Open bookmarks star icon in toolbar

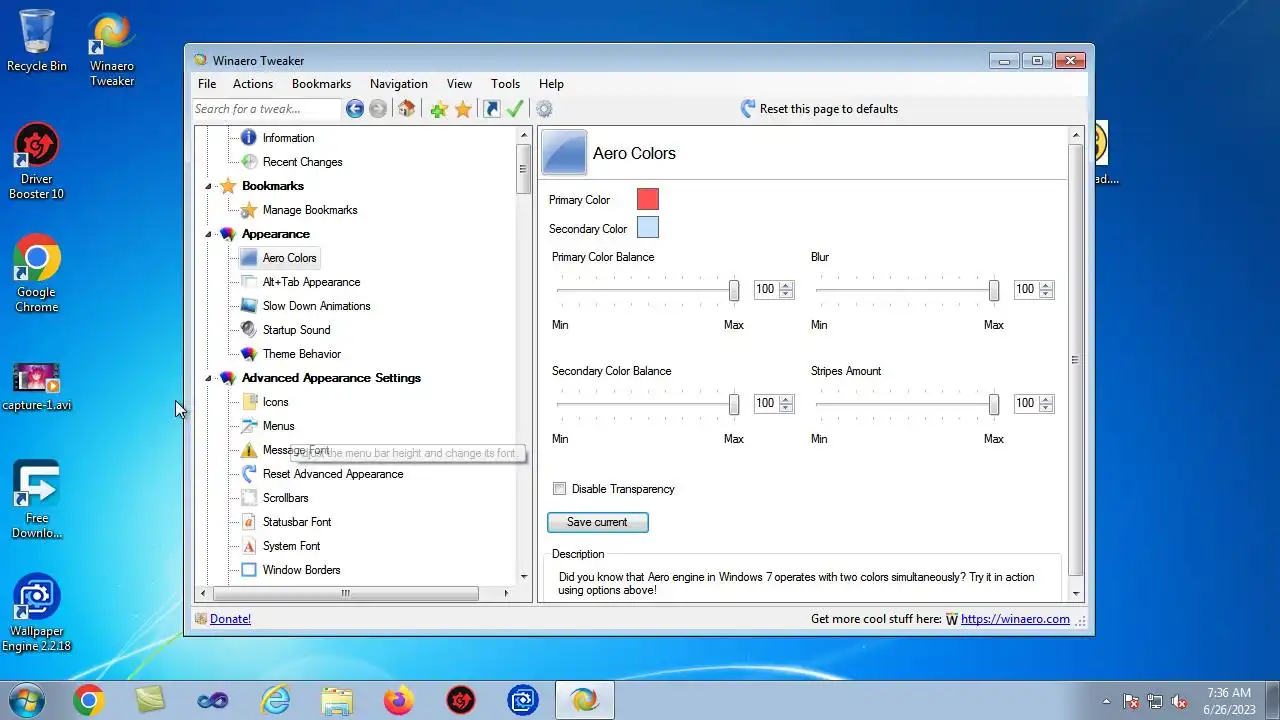tap(463, 109)
